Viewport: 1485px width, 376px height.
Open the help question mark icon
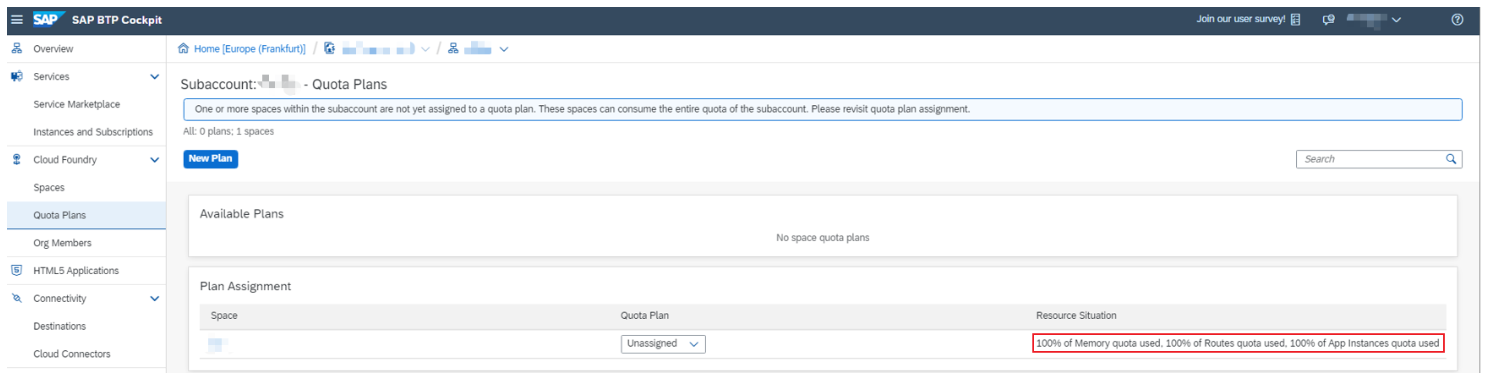click(1457, 20)
